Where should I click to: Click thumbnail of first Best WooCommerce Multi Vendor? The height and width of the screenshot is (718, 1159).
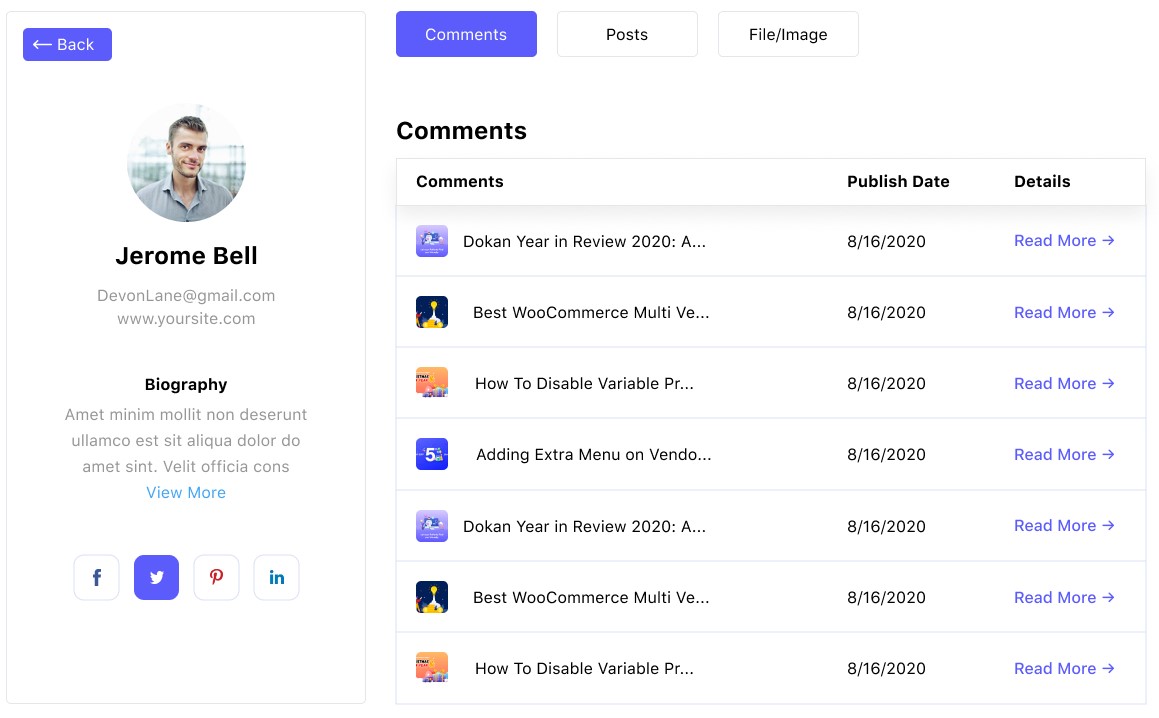pyautogui.click(x=432, y=312)
